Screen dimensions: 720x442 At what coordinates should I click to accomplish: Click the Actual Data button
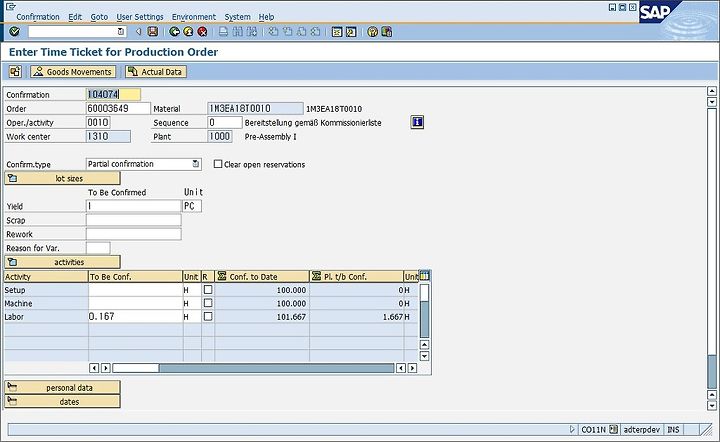[x=156, y=72]
